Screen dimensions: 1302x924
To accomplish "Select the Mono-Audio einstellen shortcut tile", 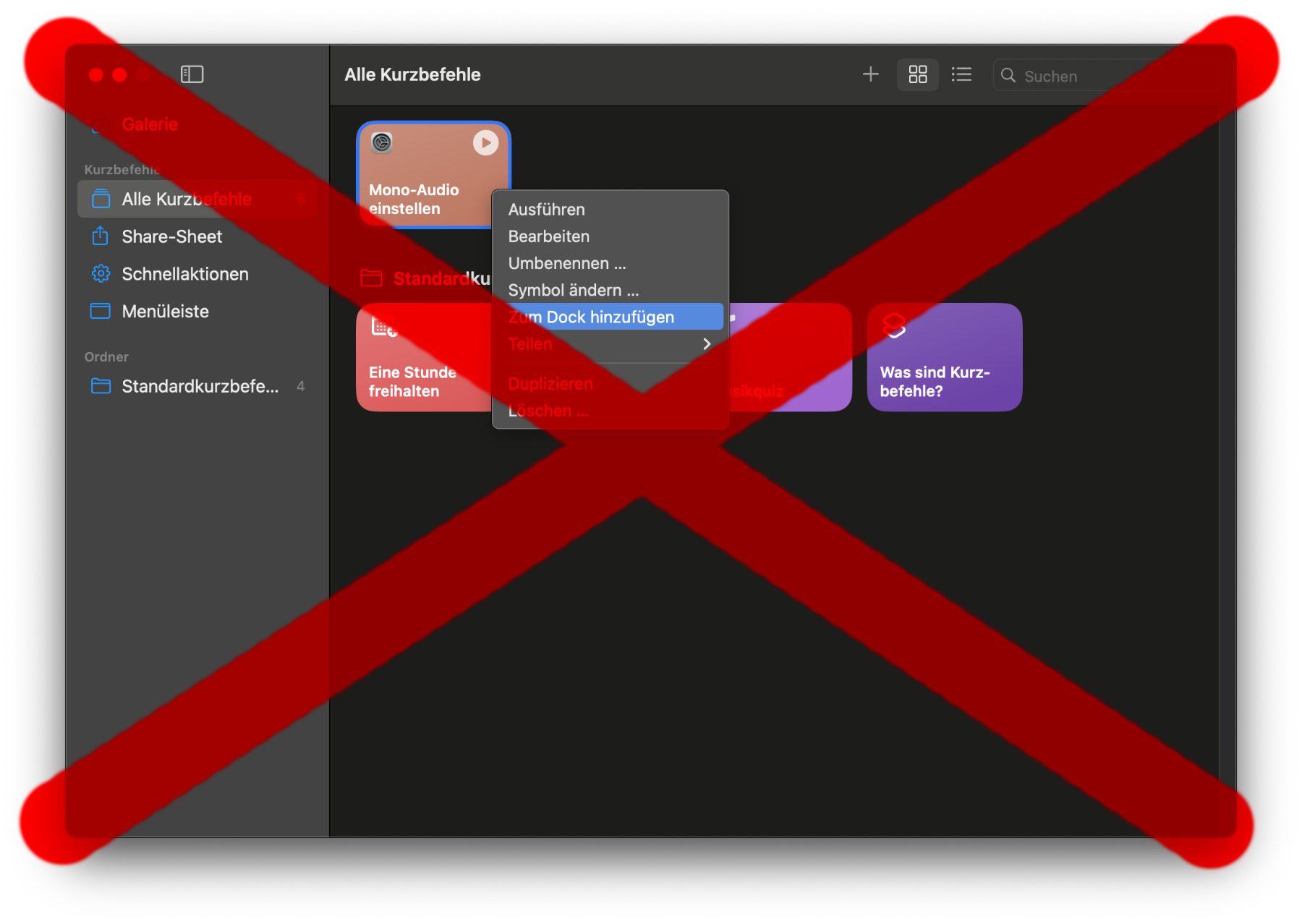I will tap(433, 175).
